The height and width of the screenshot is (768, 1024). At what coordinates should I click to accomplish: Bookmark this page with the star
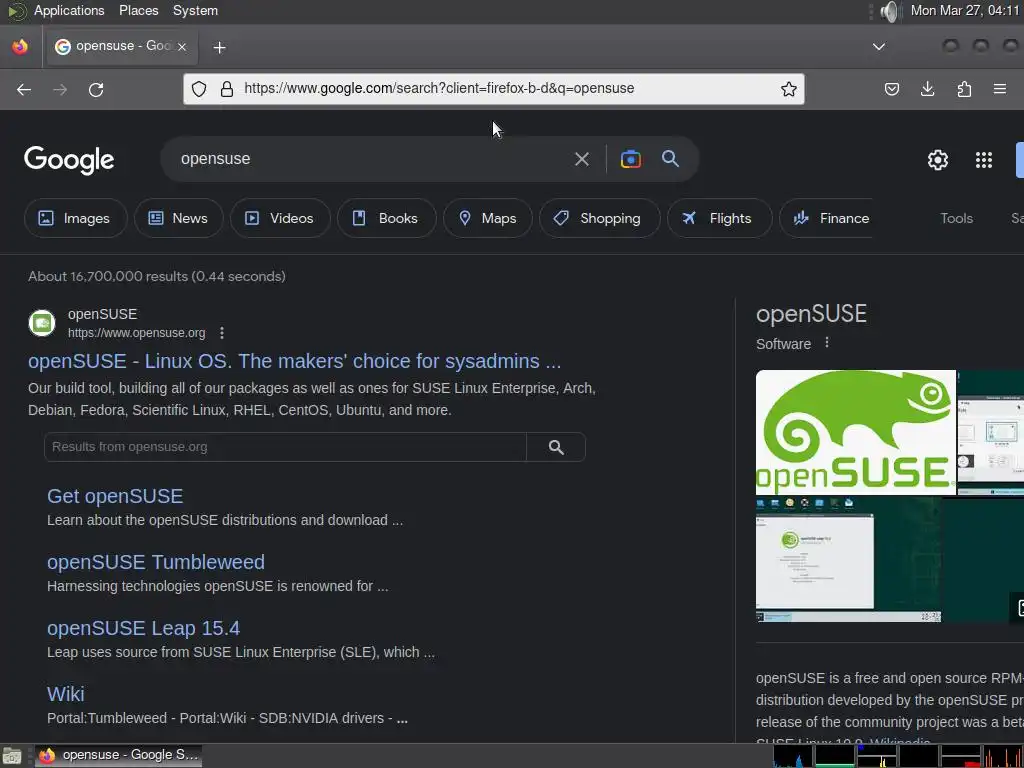[x=789, y=89]
